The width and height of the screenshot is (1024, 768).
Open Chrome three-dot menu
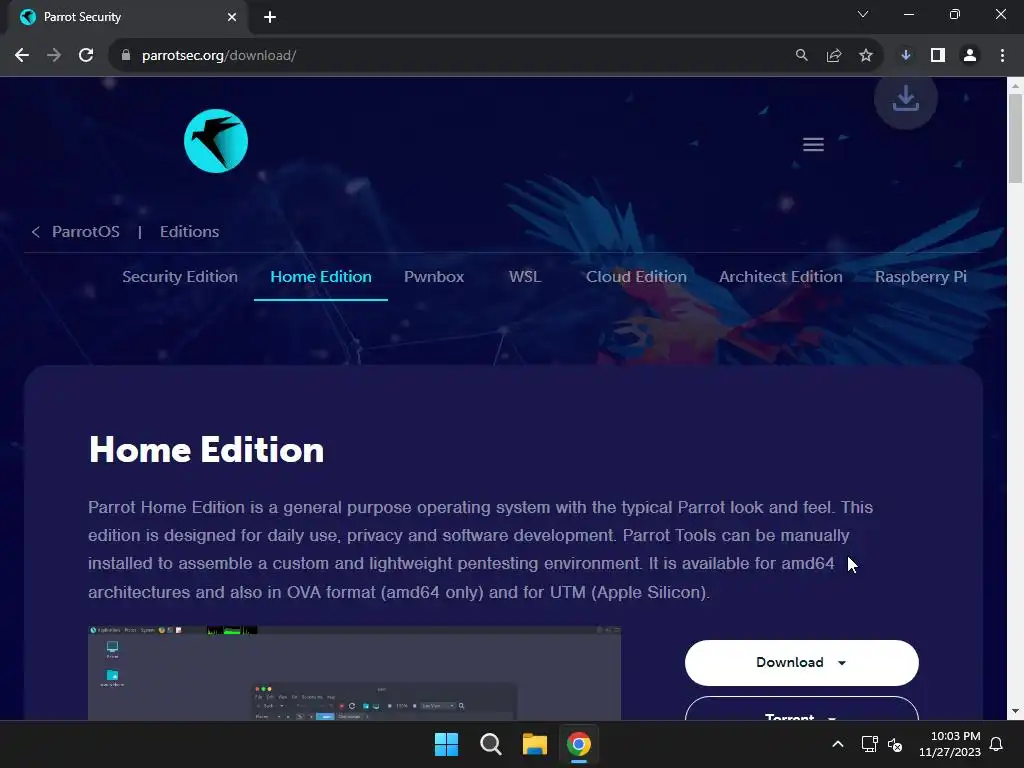coord(1002,56)
